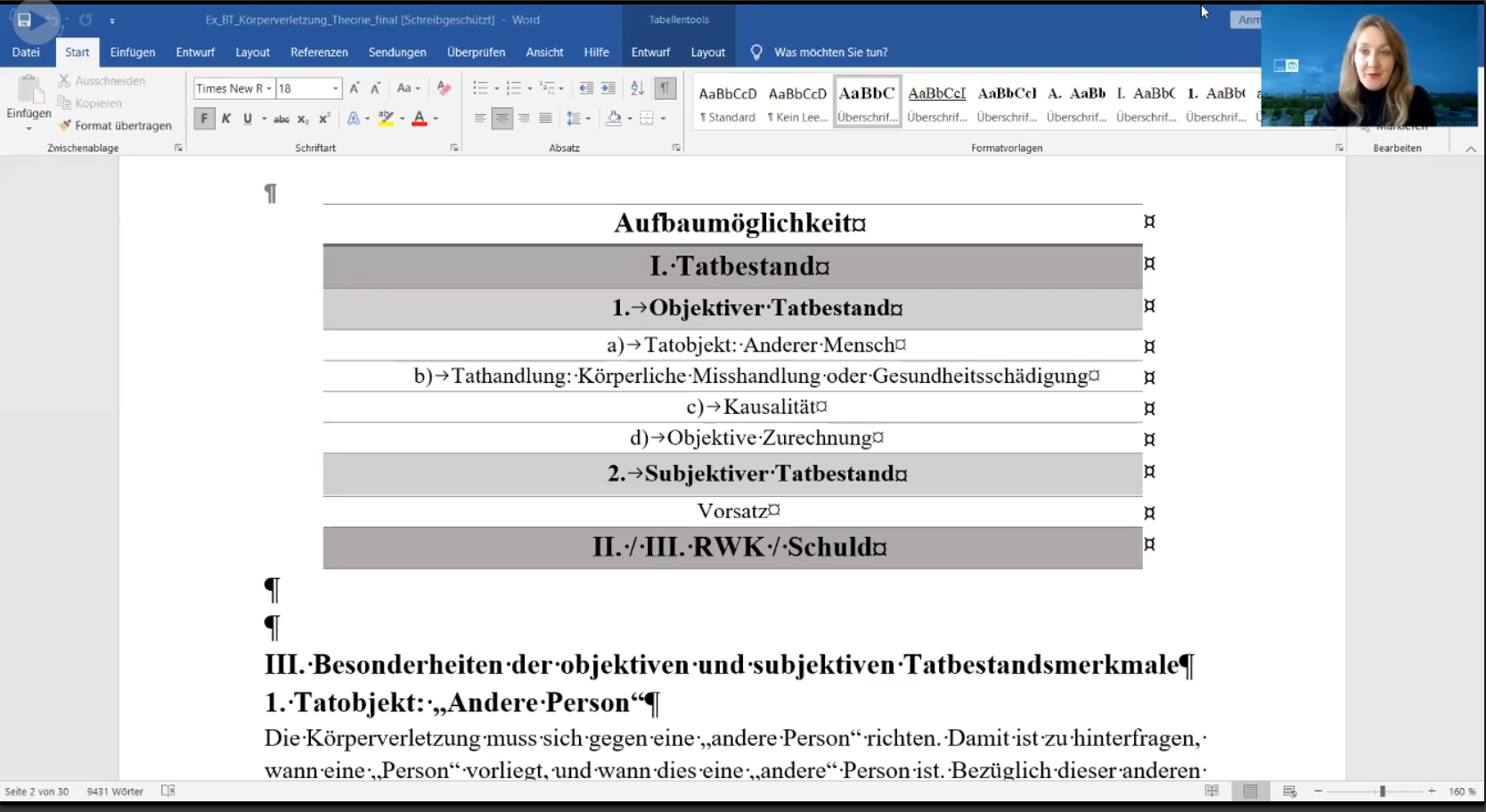Switch to Überprüfen ribbon tab

(x=476, y=53)
